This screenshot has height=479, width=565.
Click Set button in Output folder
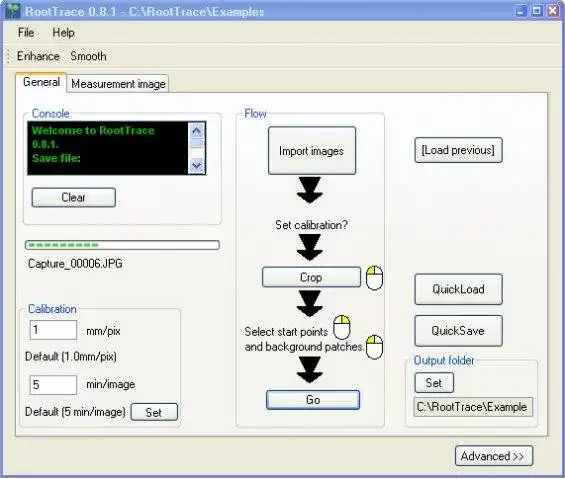point(434,383)
